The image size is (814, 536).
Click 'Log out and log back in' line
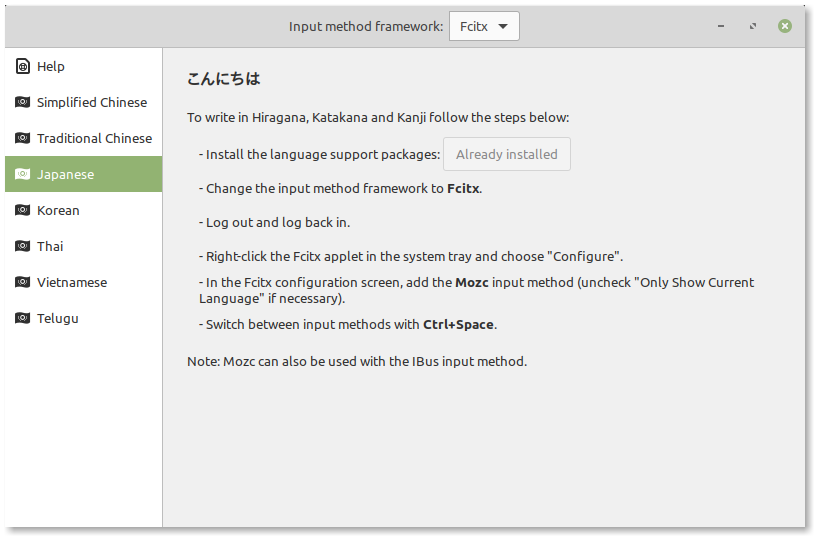click(275, 222)
